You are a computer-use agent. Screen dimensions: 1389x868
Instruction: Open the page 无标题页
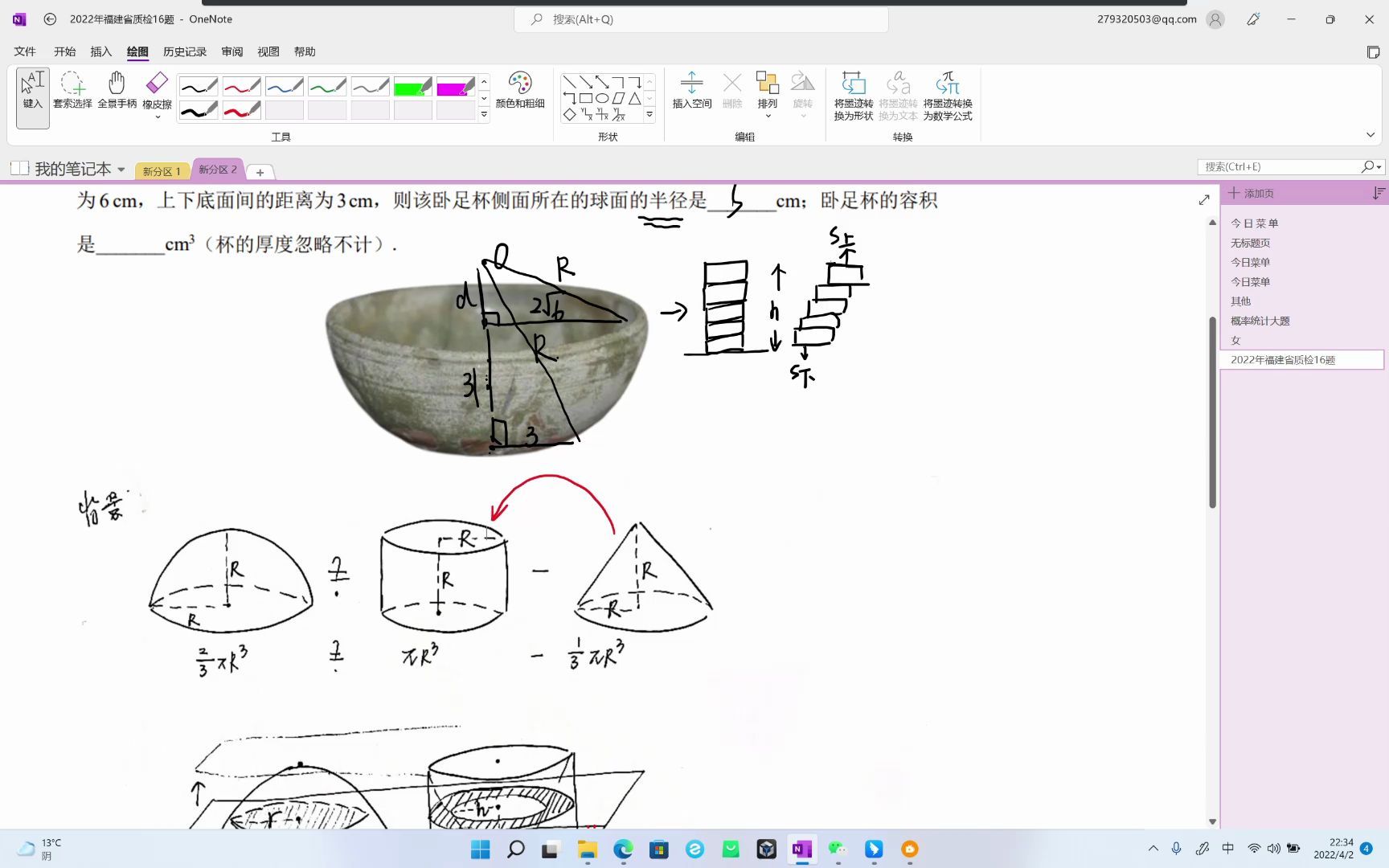(1250, 243)
